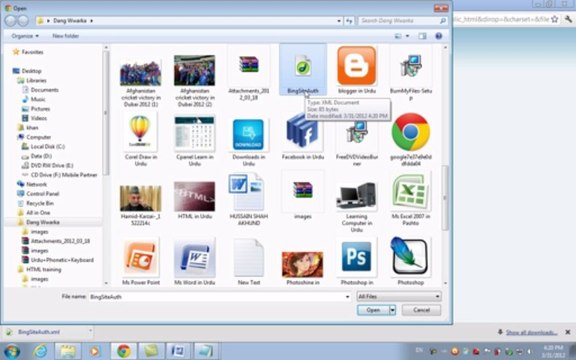Open Internet Explorer from the taskbar
This screenshot has height=360, width=576.
coord(39,351)
